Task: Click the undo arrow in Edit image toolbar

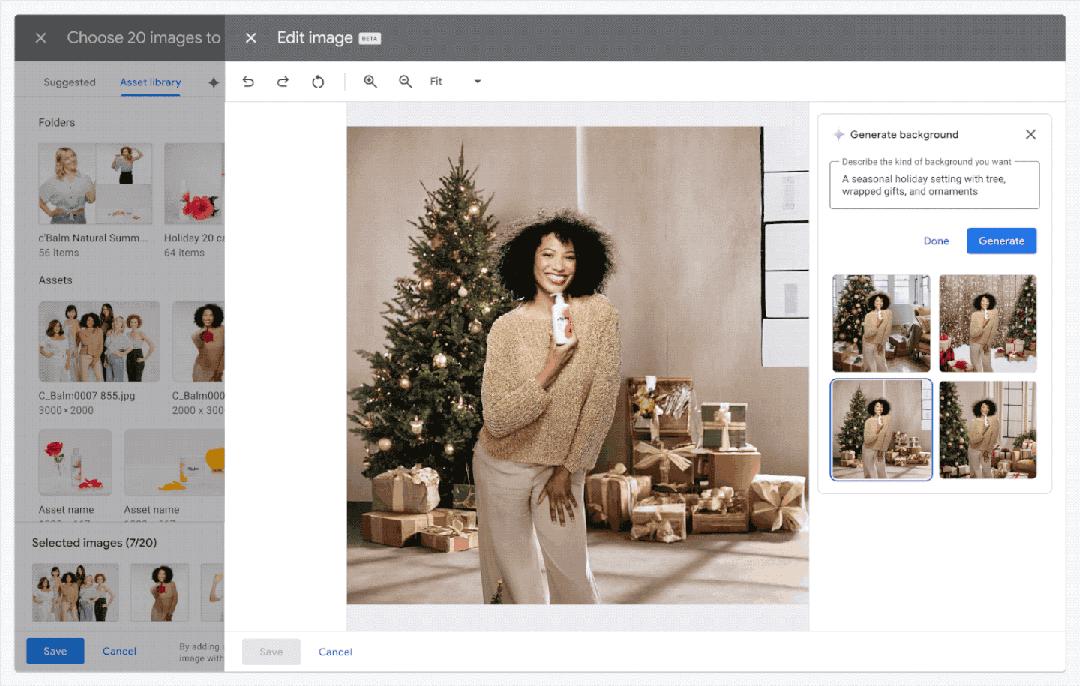Action: [248, 81]
